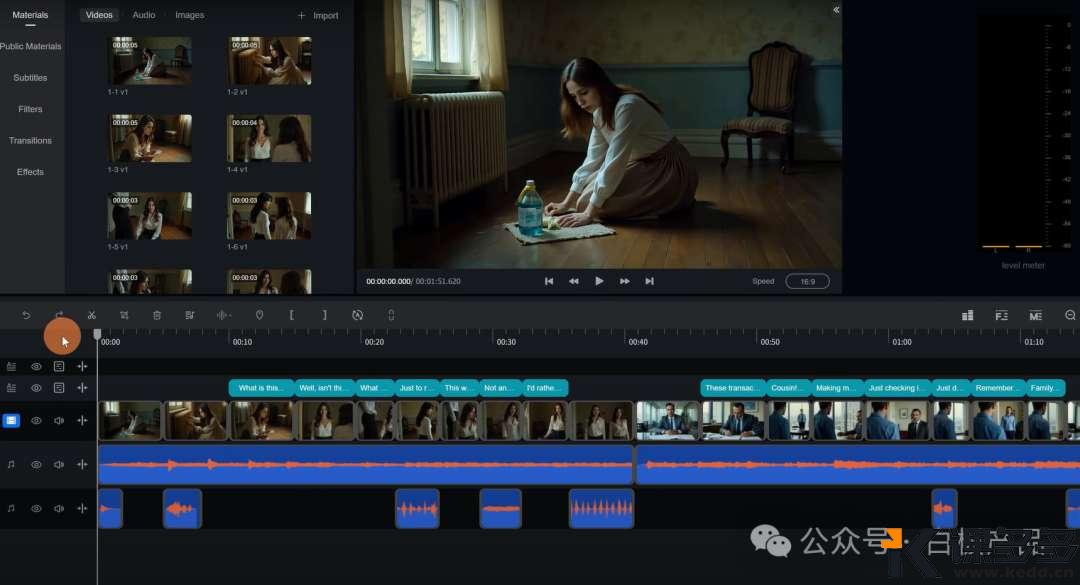This screenshot has width=1080, height=585.
Task: Select the 1-2 v1 video thumbnail
Action: click(x=269, y=61)
